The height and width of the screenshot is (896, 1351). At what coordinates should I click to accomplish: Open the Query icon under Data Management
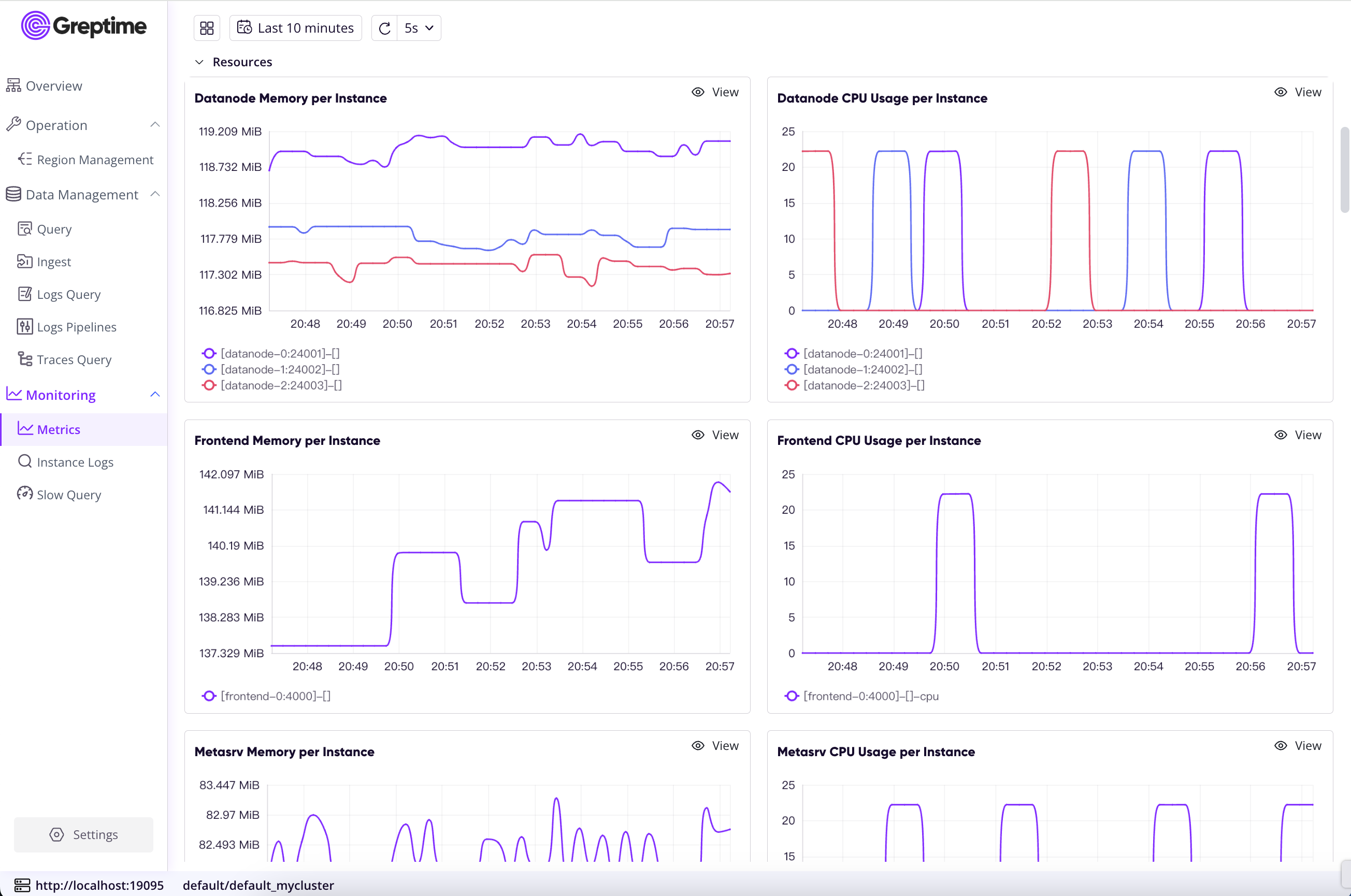(x=25, y=228)
